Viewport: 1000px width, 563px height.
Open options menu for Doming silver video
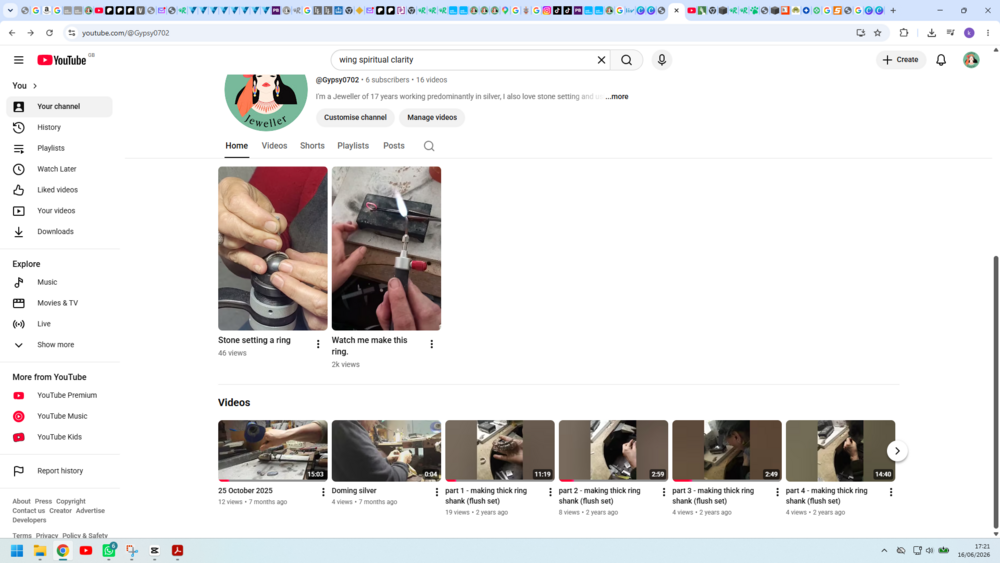(x=436, y=492)
